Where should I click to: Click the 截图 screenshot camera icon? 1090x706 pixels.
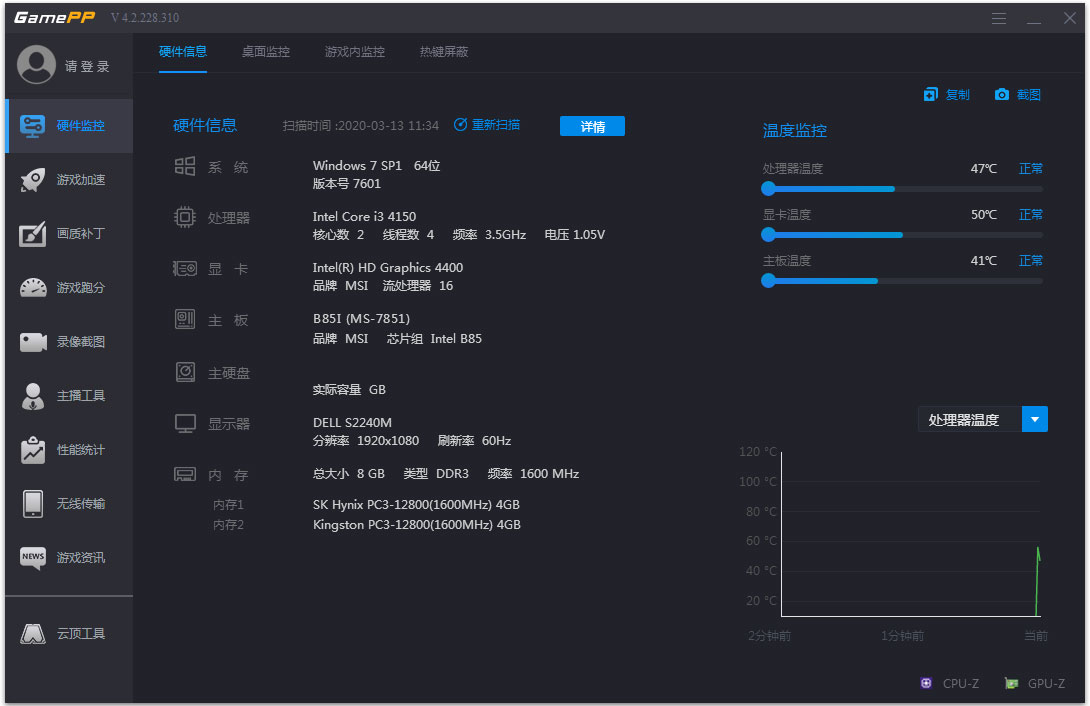1002,95
